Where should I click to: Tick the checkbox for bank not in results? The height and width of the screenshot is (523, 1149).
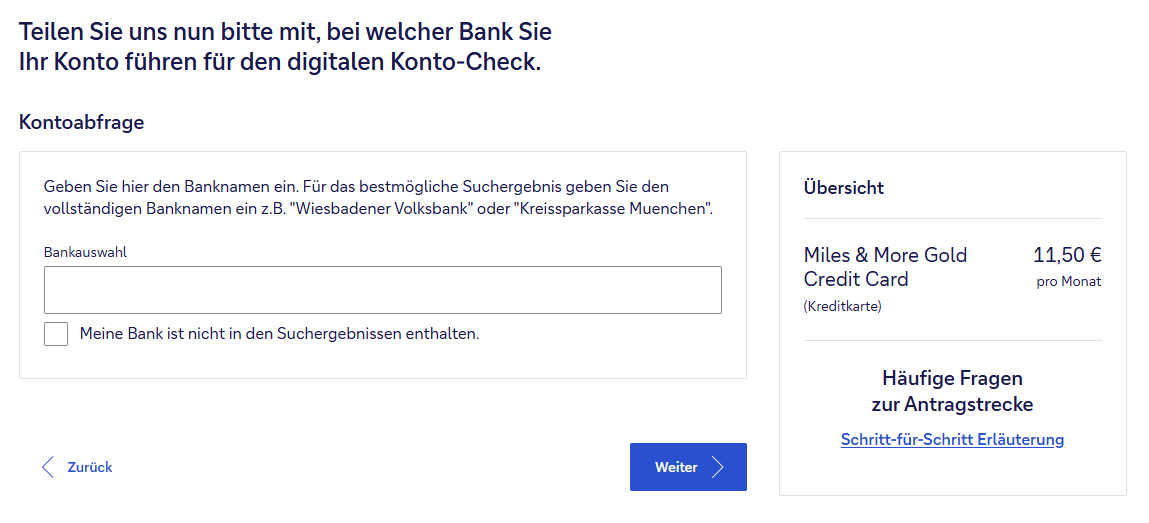tap(56, 334)
